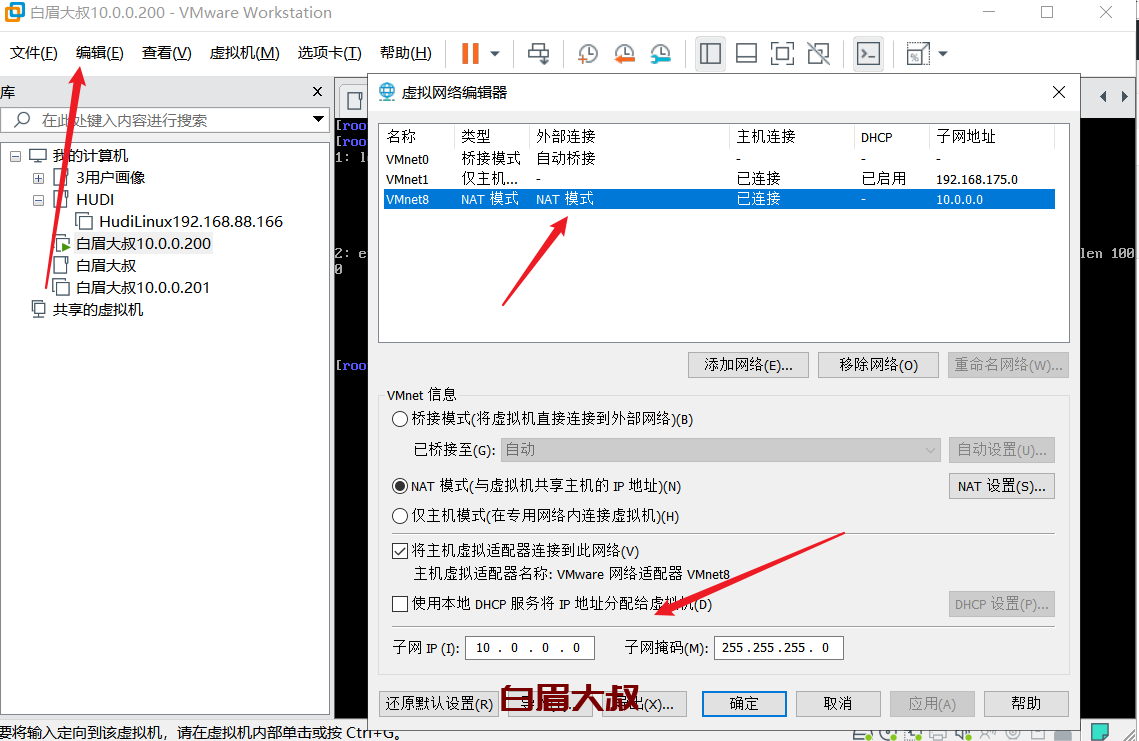Open the 虚拟机(M) menu
This screenshot has height=741, width=1139.
pyautogui.click(x=244, y=53)
